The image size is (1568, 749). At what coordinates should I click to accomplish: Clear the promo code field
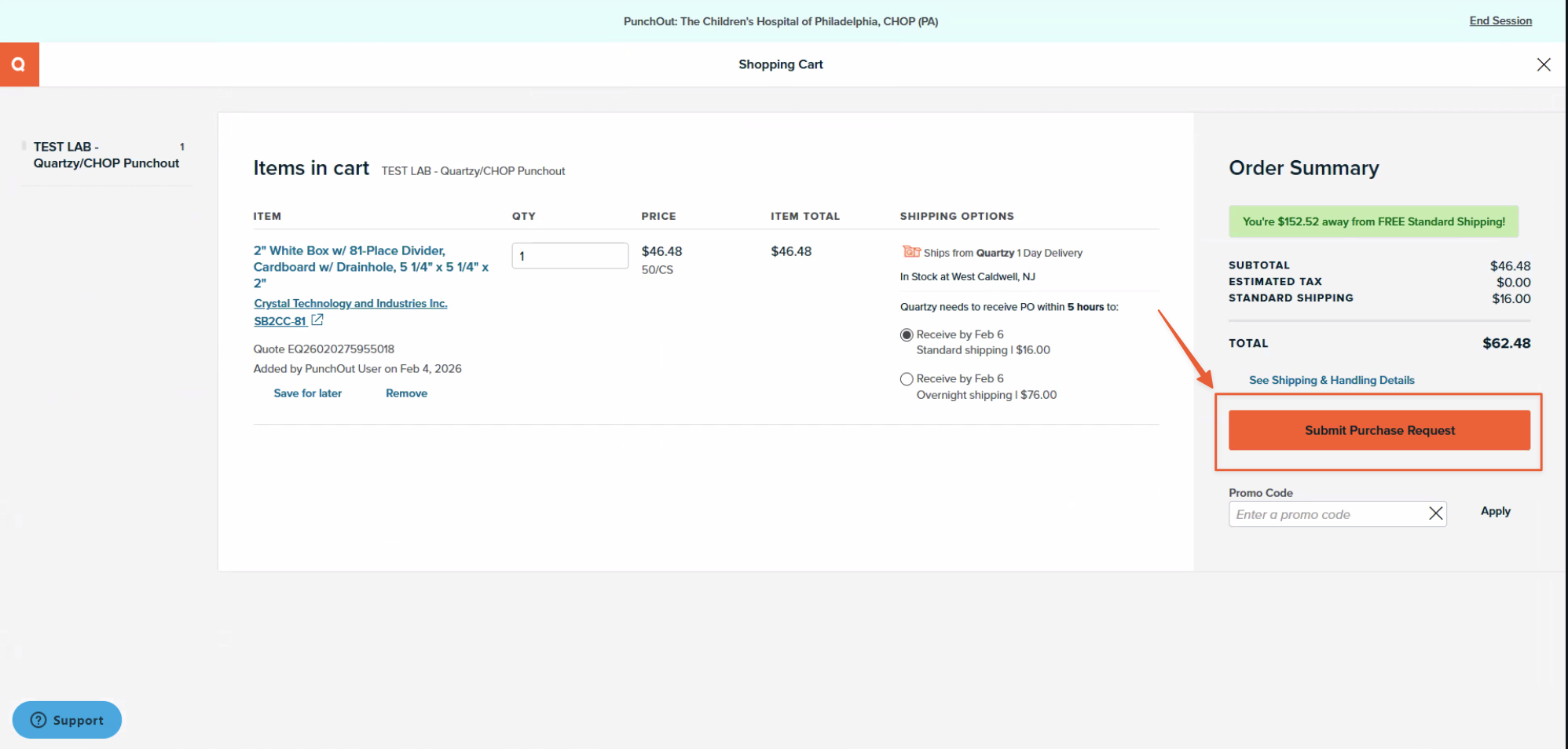[1435, 513]
